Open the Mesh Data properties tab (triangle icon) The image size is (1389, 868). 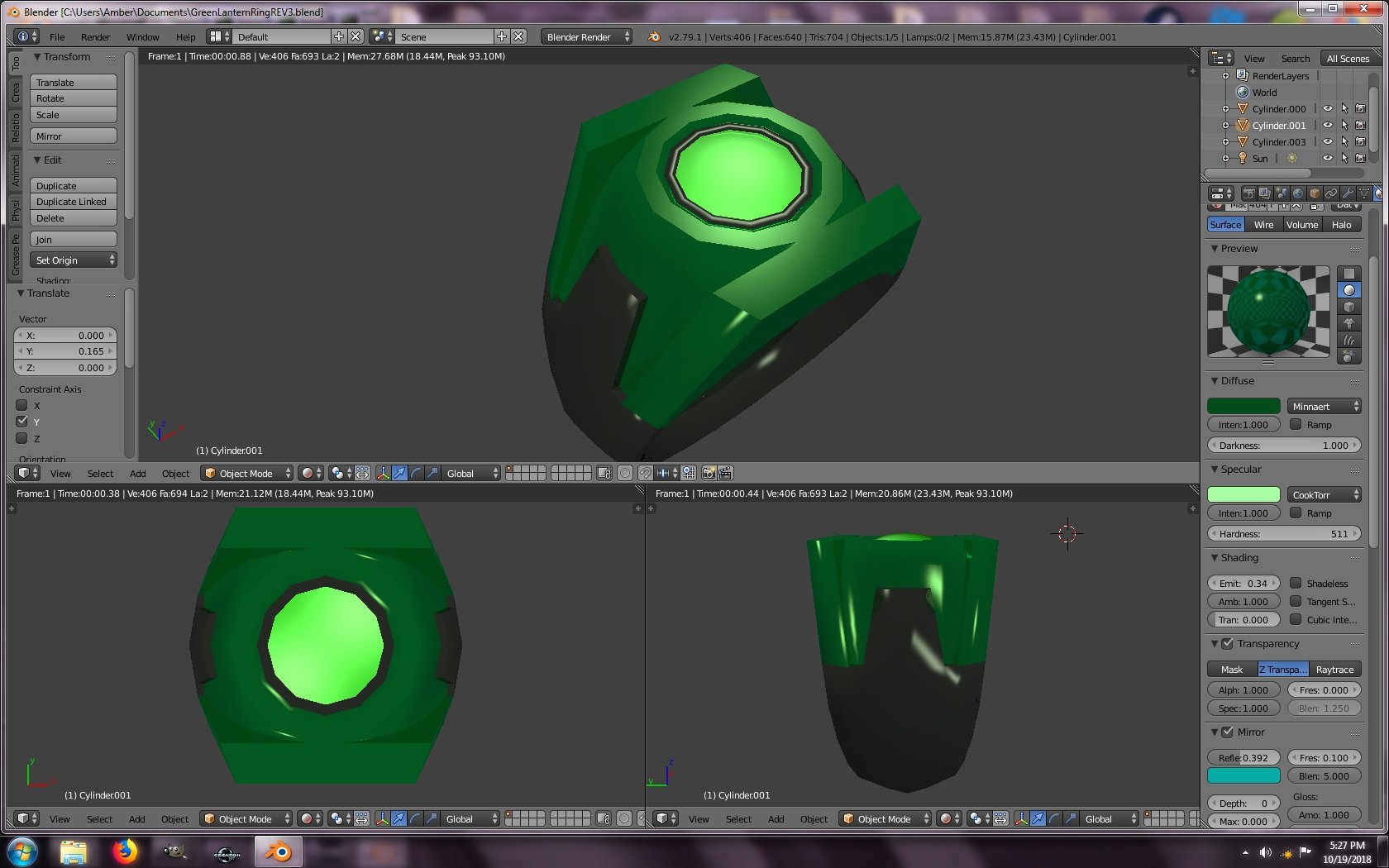[x=1364, y=193]
